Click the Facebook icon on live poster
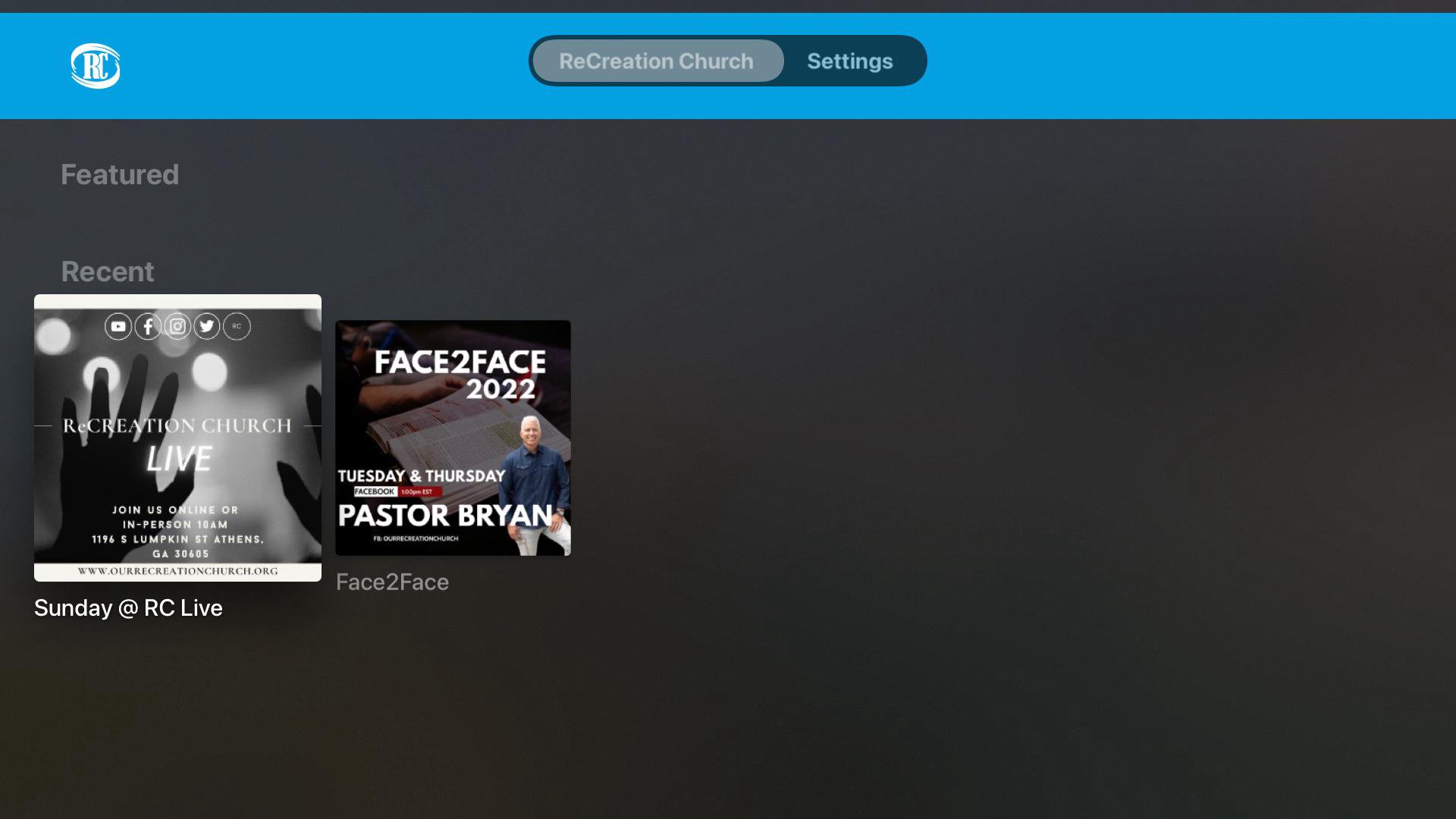1456x819 pixels. [x=148, y=327]
